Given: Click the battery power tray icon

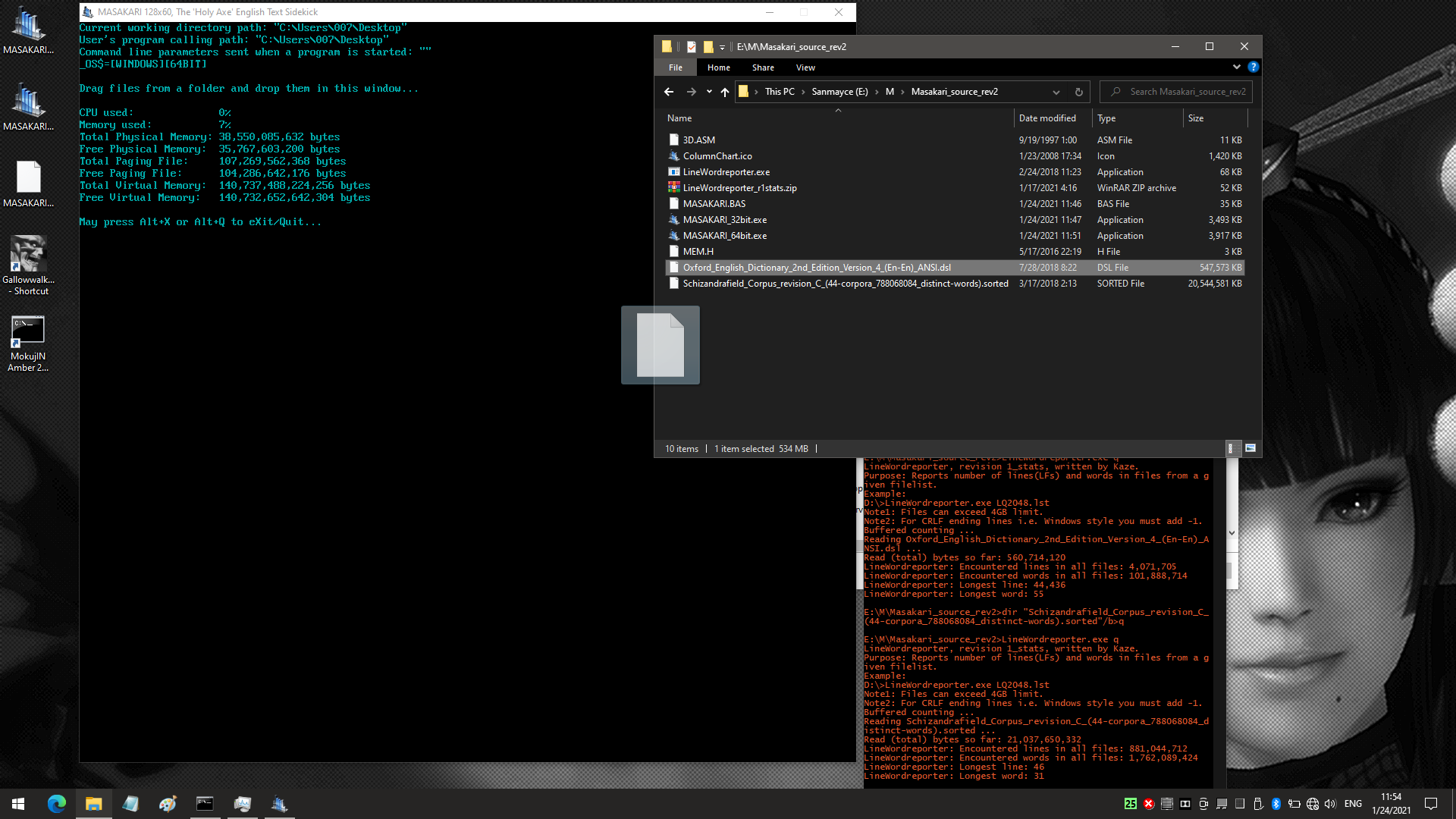Looking at the screenshot, I should coord(1294,804).
